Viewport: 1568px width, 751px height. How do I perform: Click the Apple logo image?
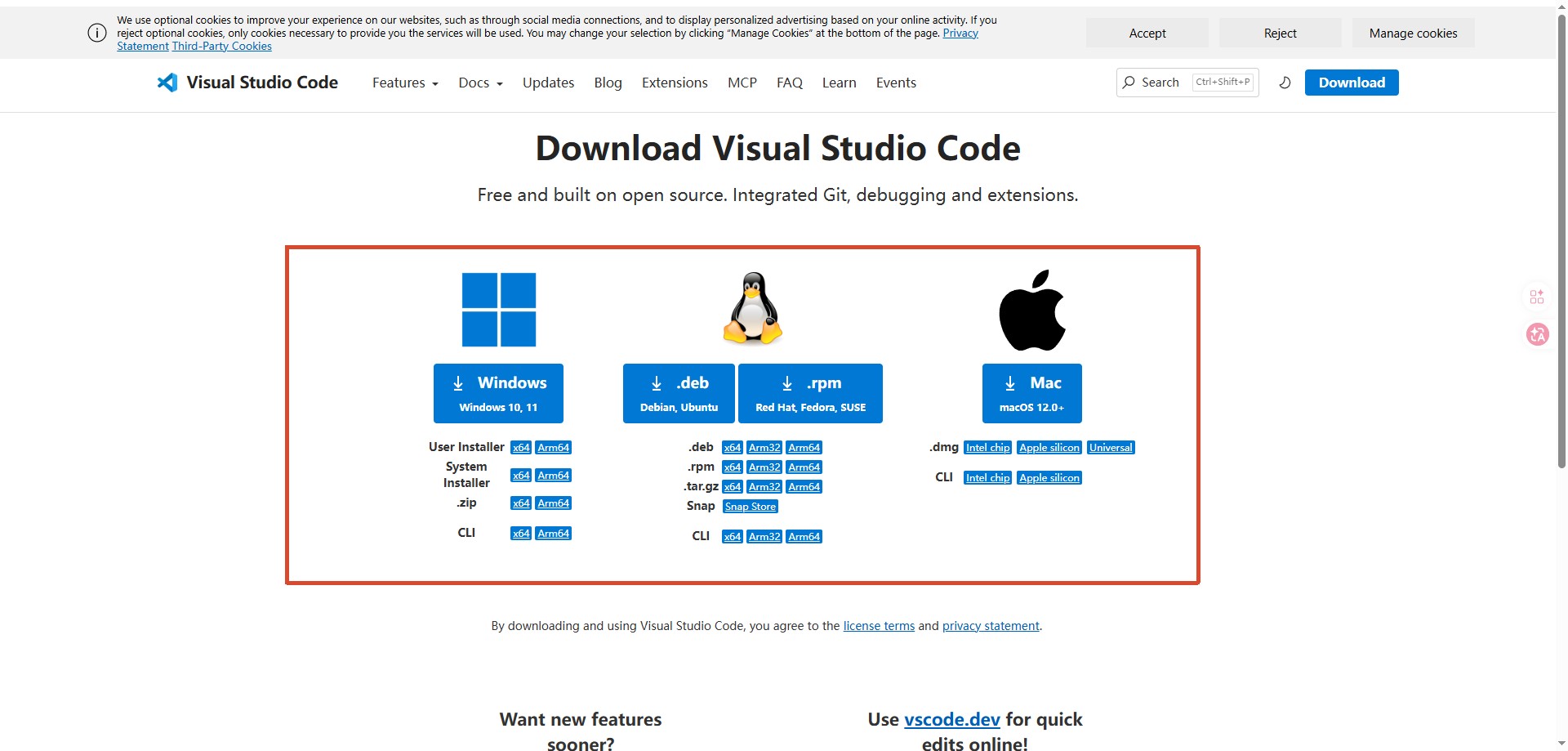(x=1032, y=310)
